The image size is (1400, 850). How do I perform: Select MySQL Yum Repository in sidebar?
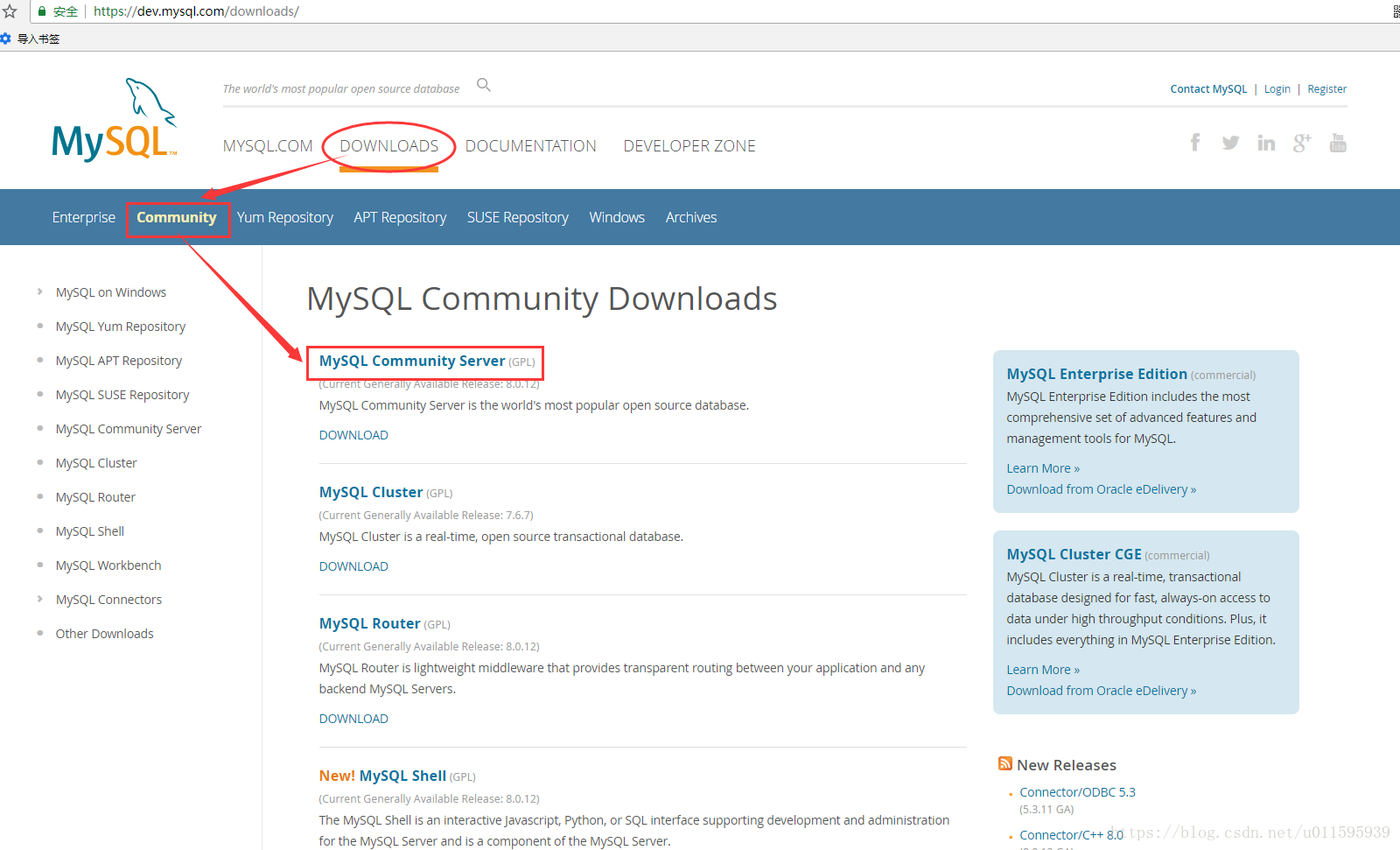pyautogui.click(x=121, y=327)
